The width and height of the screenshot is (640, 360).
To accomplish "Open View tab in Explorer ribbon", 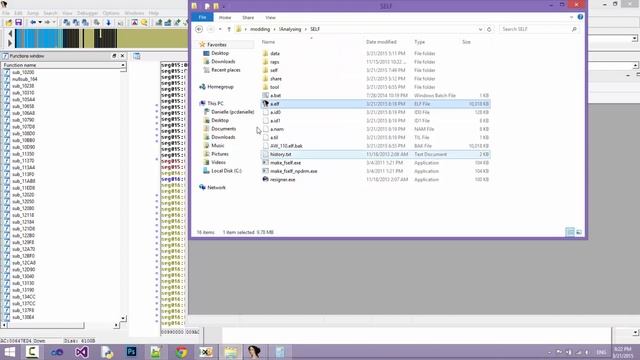I will (270, 18).
